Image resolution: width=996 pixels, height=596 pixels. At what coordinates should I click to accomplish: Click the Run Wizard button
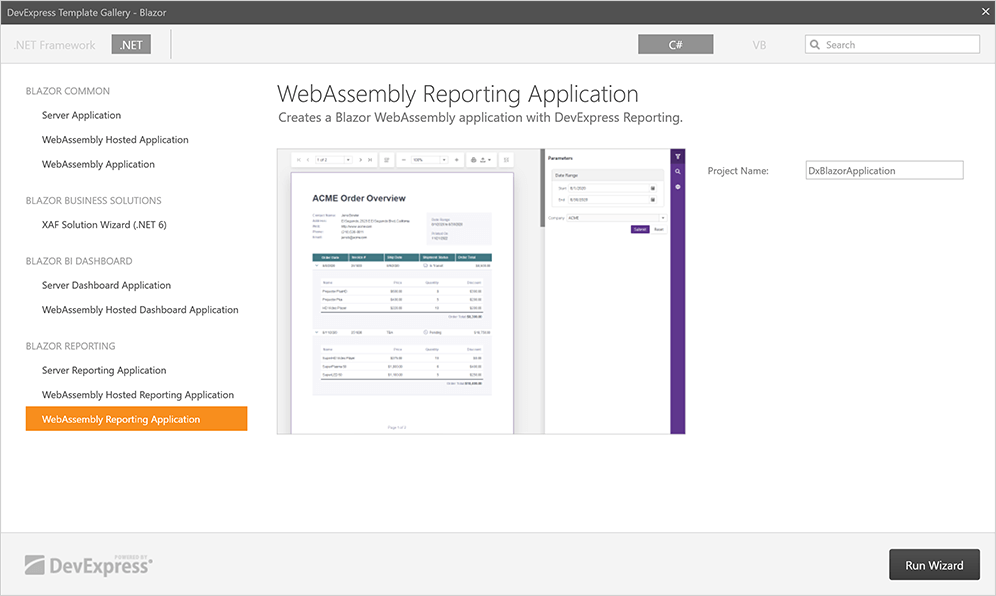(934, 564)
